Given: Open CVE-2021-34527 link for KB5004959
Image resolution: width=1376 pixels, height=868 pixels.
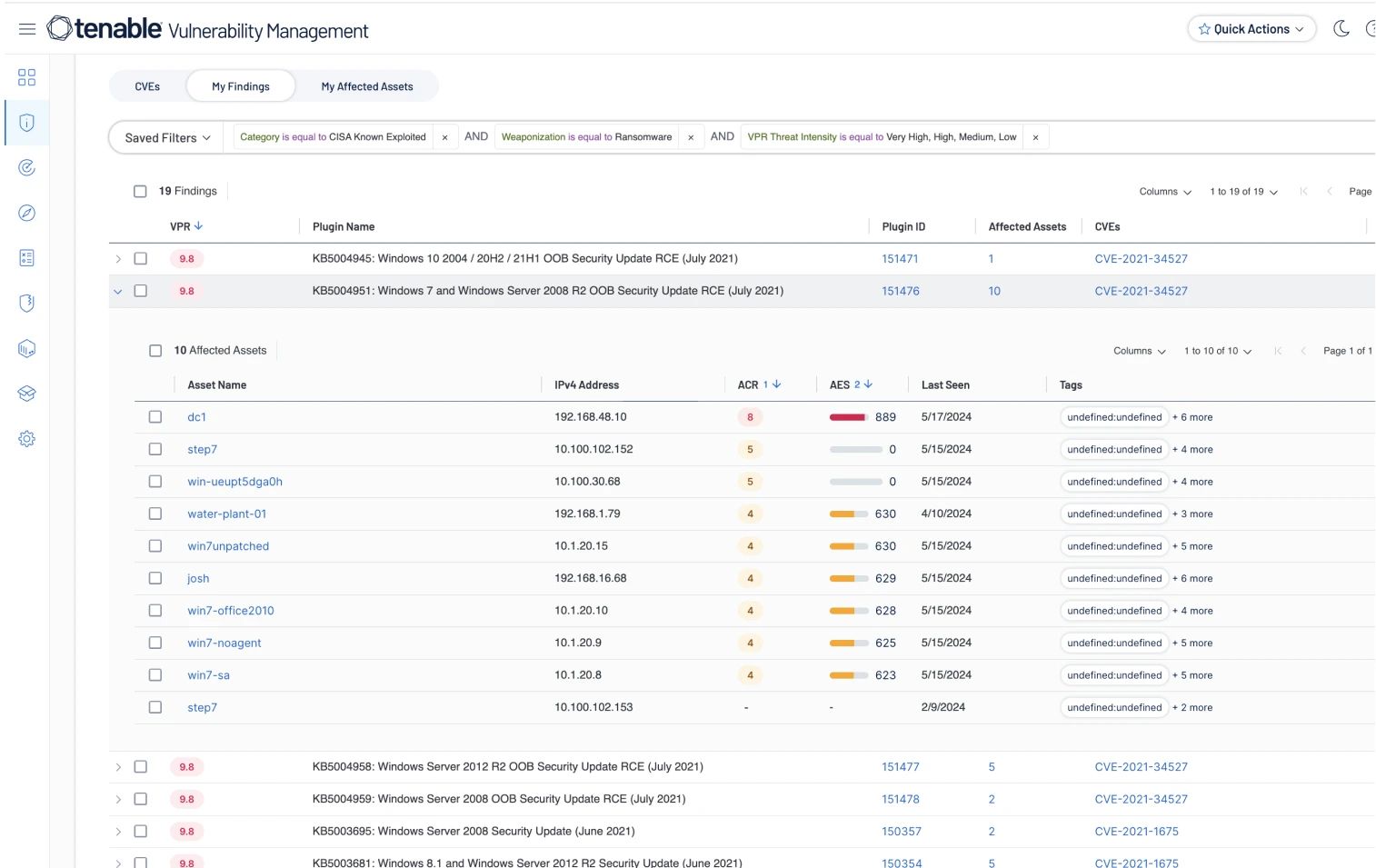Looking at the screenshot, I should click(1141, 799).
